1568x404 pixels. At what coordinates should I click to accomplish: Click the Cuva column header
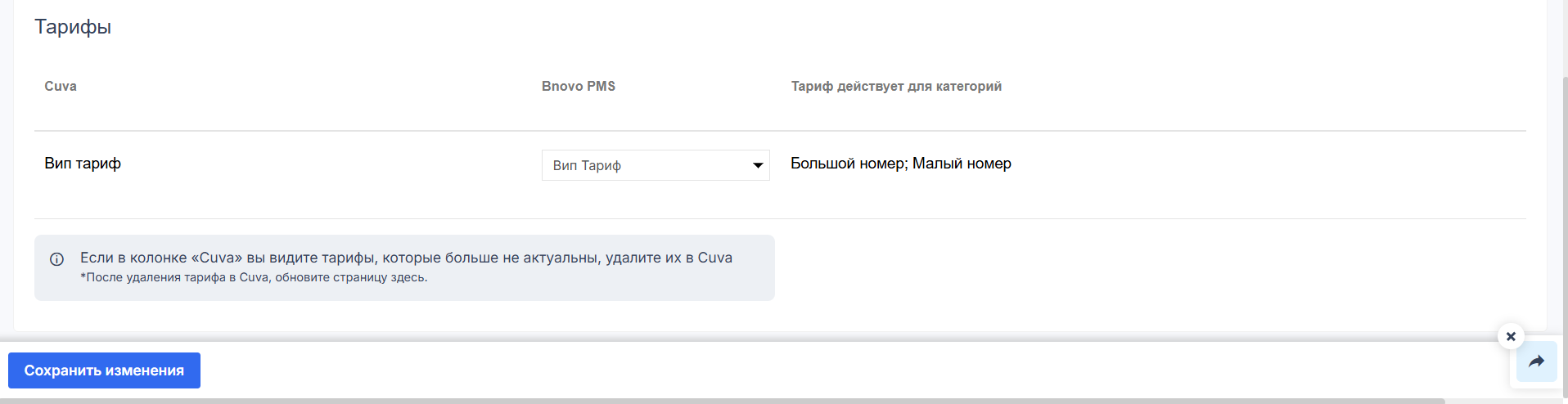coord(61,87)
